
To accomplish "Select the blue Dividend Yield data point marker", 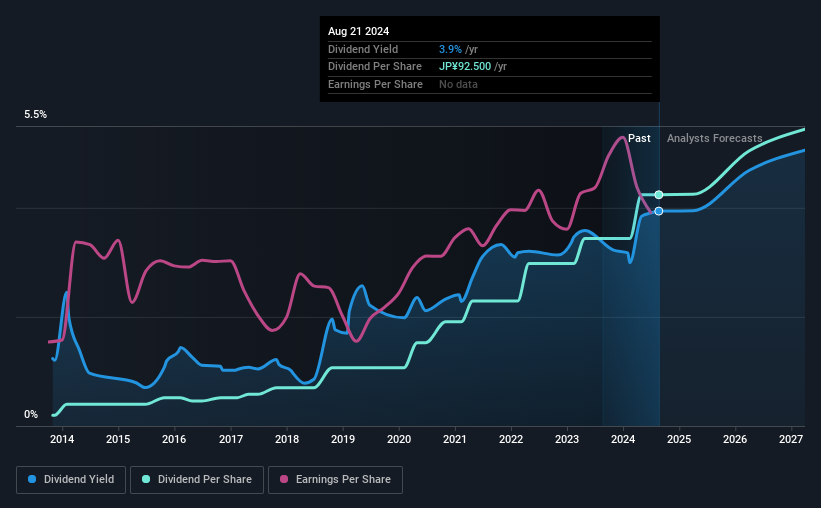I will [659, 211].
